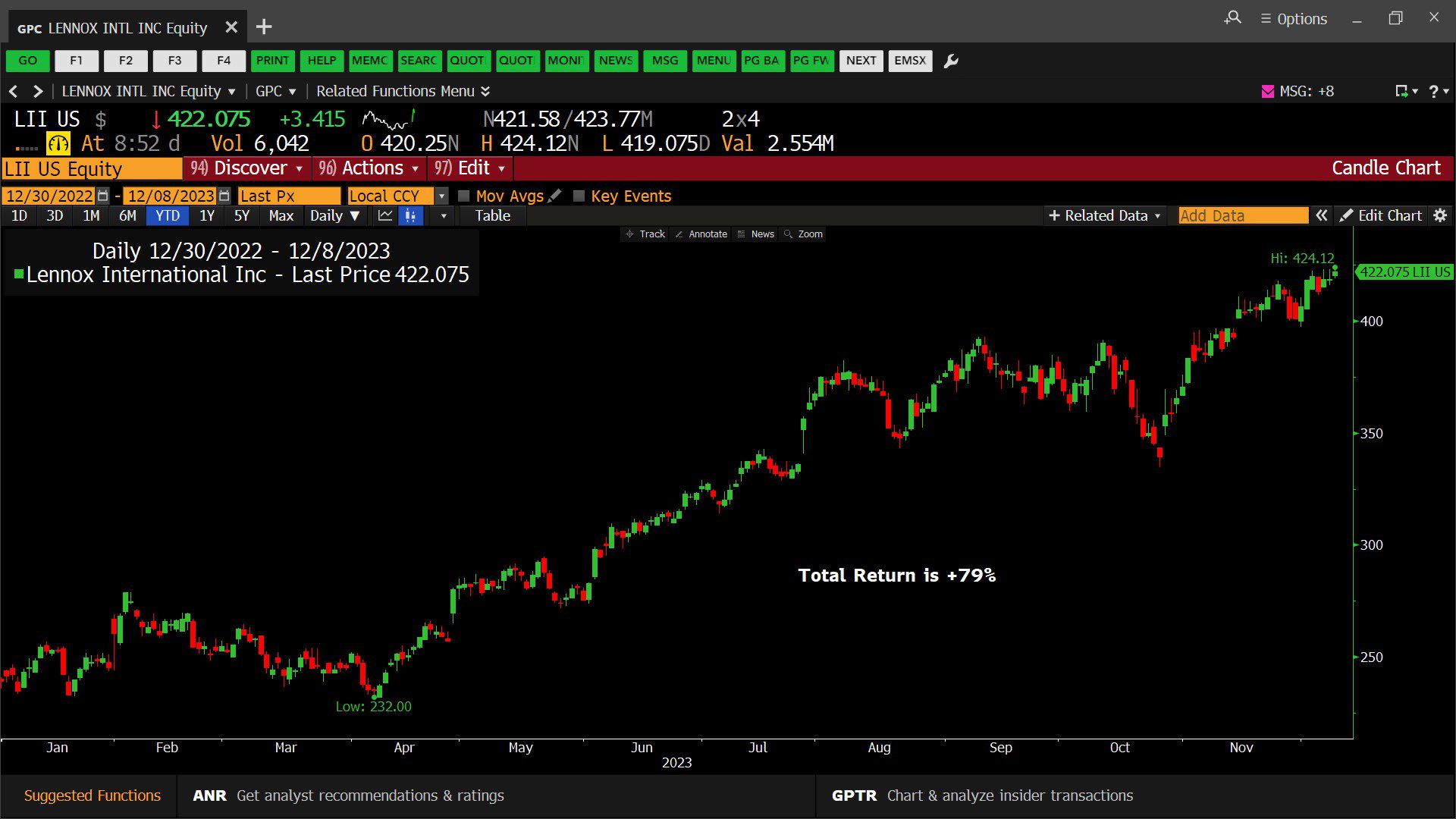Open the pink MSG envelope icon
1456x819 pixels.
(1267, 91)
